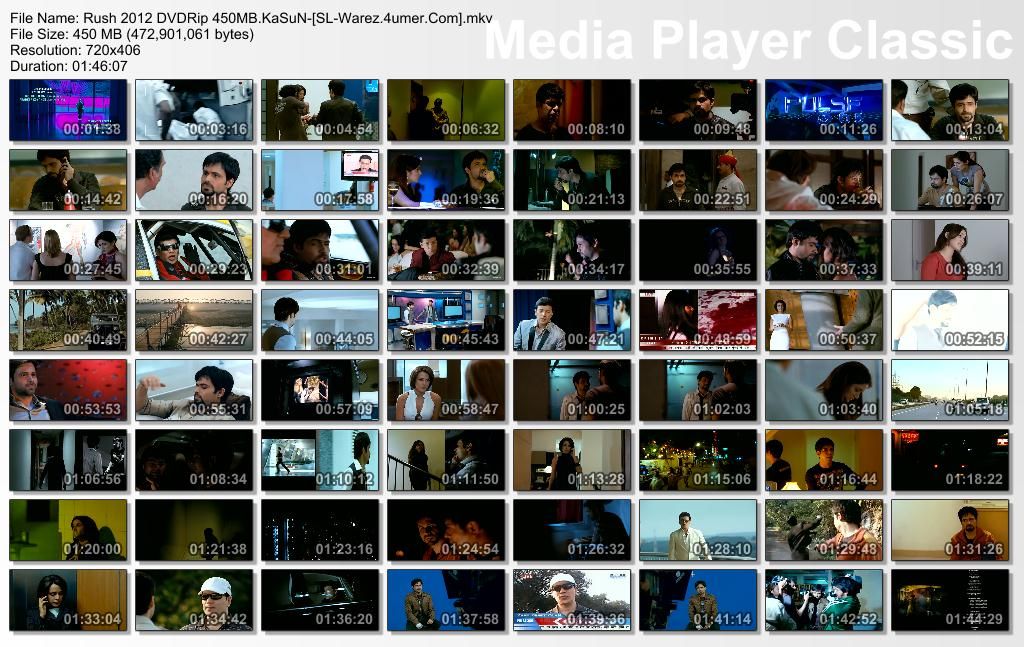
Task: Open the credits frame at 01:44:29
Action: coord(950,600)
